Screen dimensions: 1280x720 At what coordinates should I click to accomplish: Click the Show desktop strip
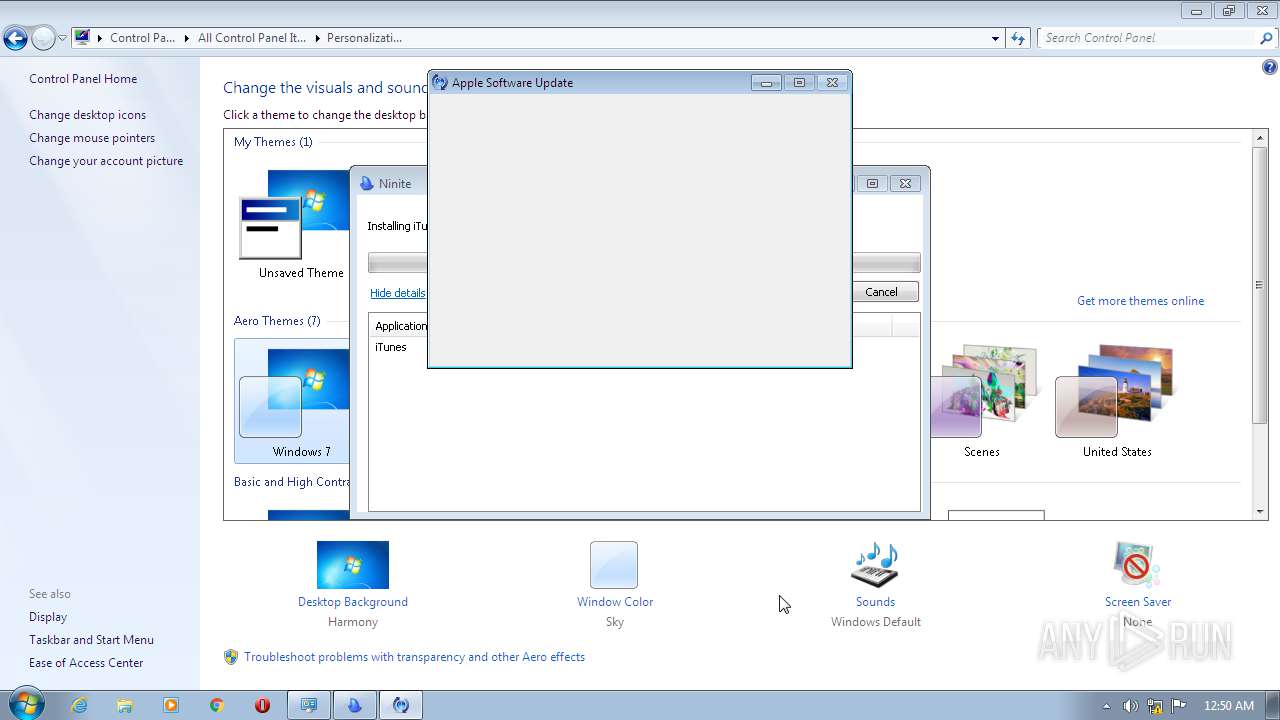[x=1272, y=705]
